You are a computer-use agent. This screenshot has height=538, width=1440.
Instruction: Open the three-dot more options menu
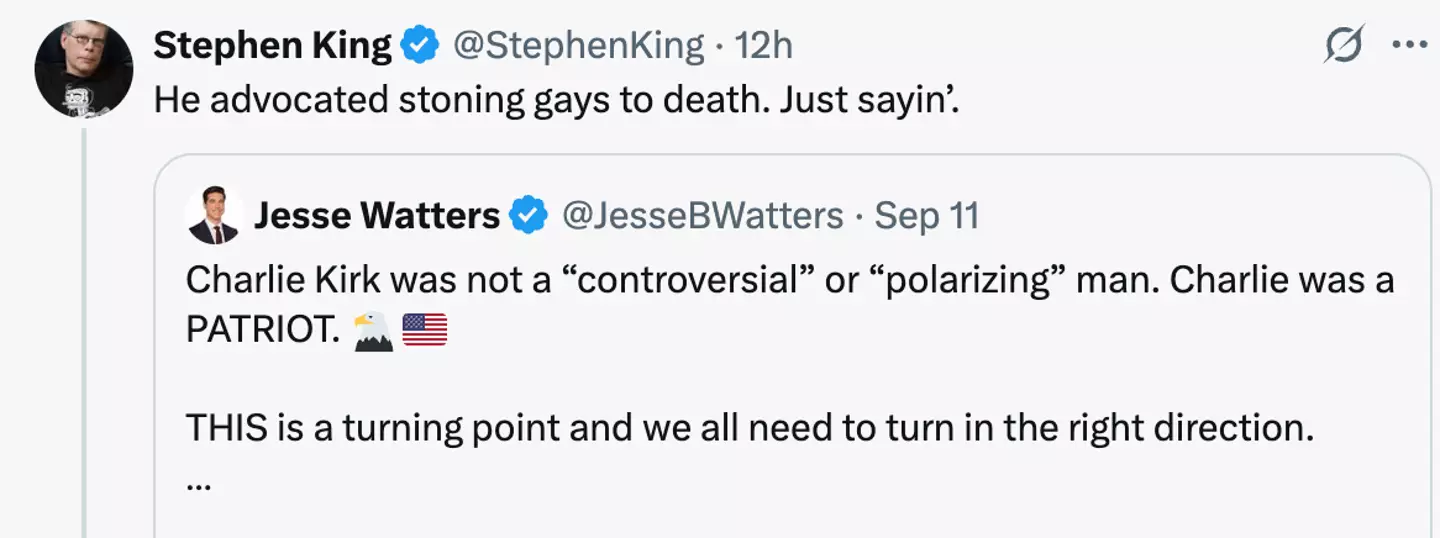[1409, 46]
